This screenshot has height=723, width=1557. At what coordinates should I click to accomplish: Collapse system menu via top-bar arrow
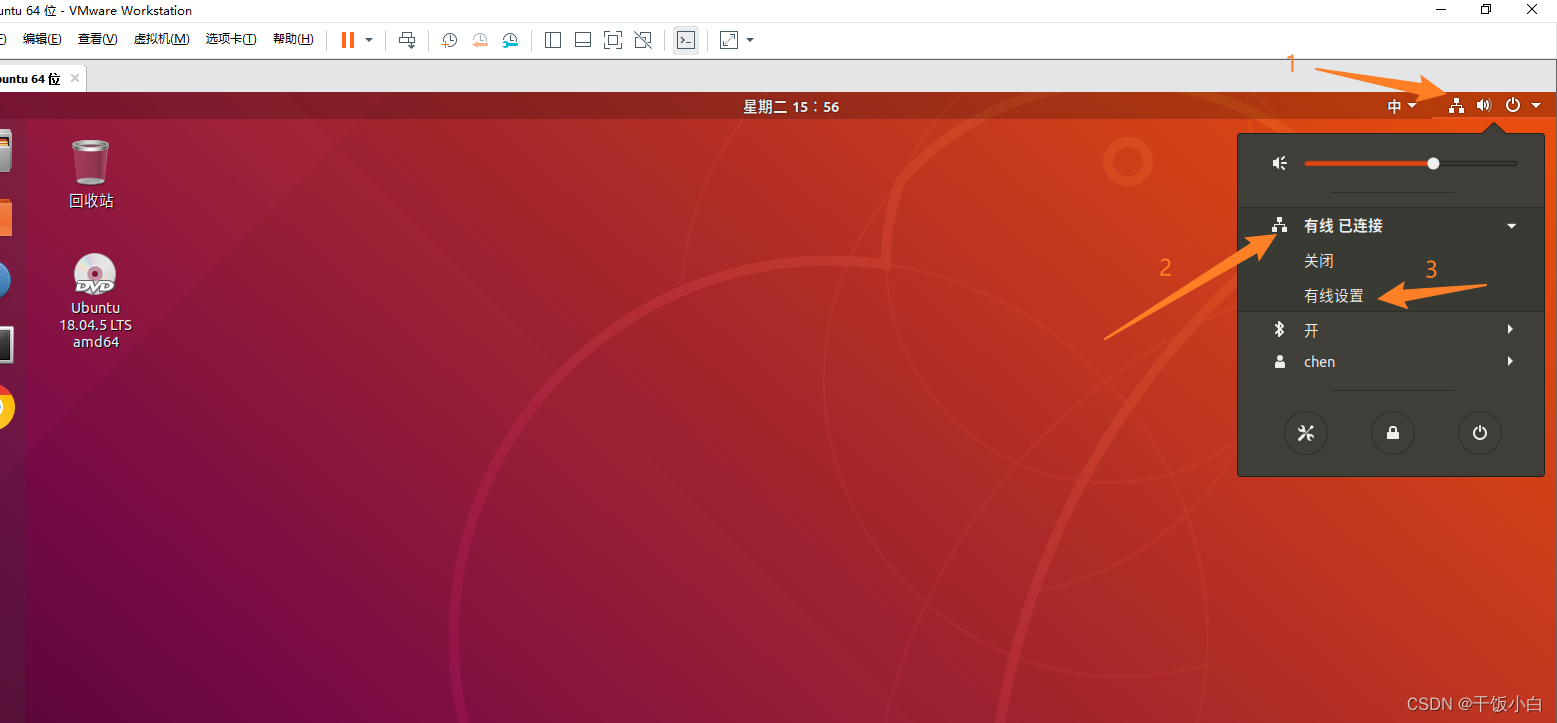[x=1535, y=106]
